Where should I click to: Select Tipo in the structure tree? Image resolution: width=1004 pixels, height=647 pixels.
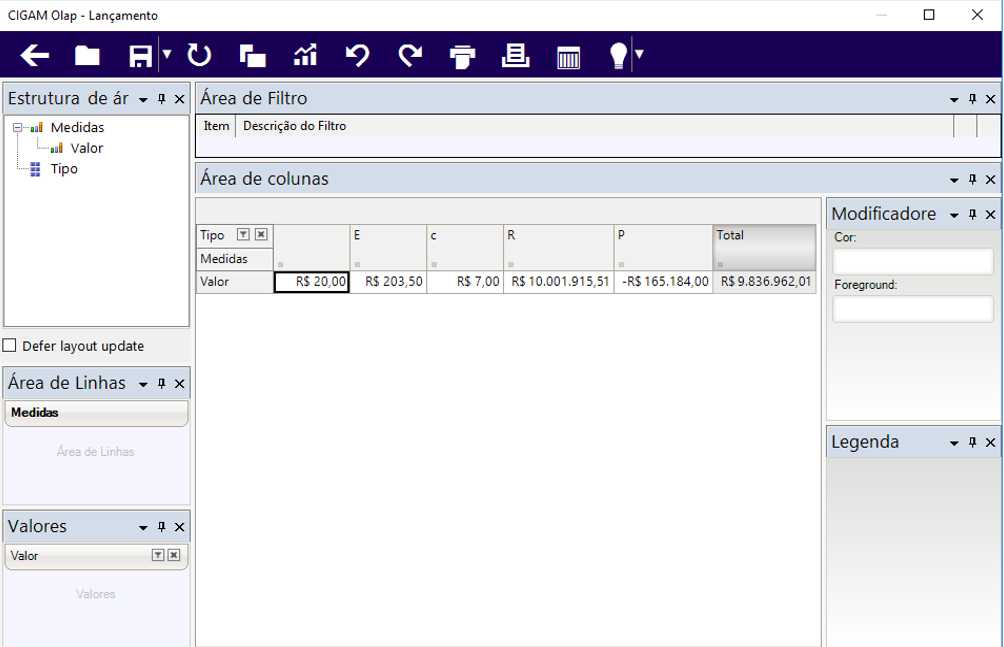click(x=64, y=168)
